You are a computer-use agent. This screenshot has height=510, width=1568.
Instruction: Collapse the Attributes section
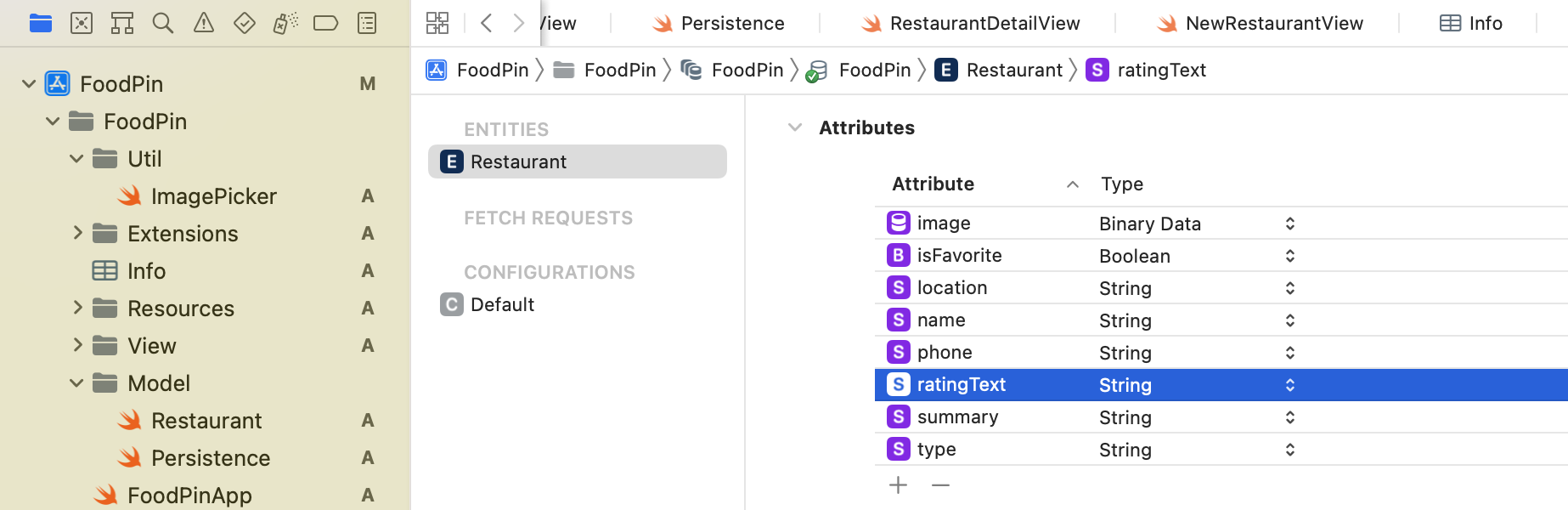tap(795, 127)
